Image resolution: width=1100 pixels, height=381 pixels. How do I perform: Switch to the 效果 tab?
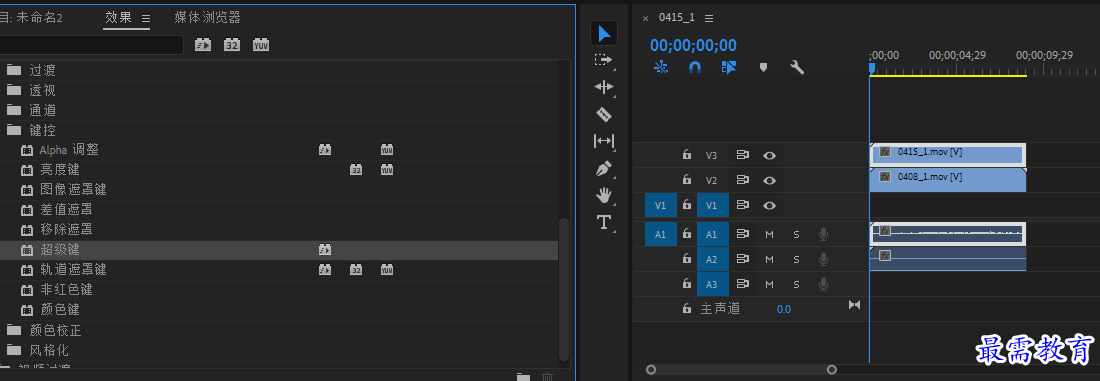click(119, 18)
